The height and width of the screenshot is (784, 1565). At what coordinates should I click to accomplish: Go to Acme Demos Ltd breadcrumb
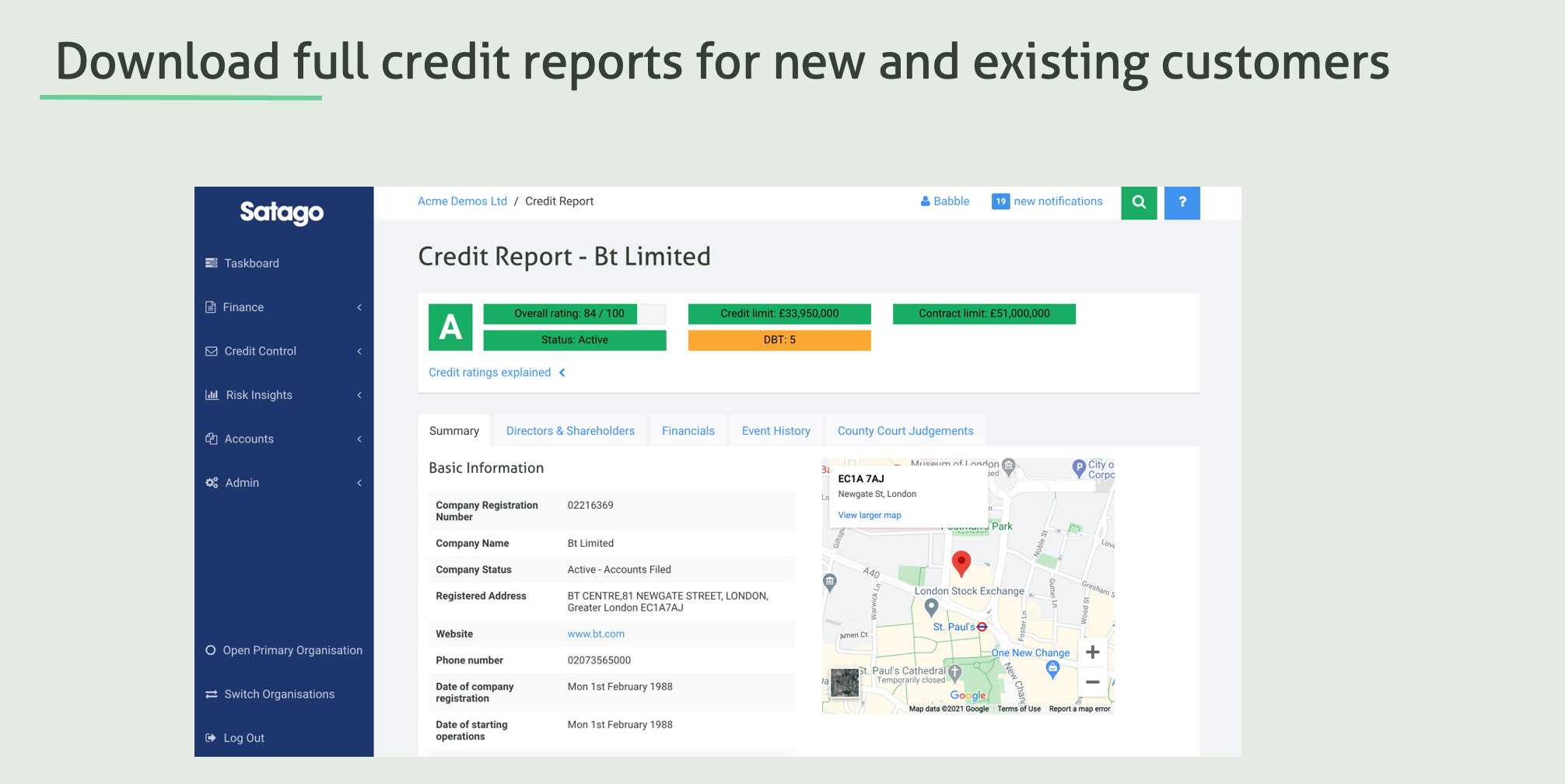pyautogui.click(x=462, y=201)
